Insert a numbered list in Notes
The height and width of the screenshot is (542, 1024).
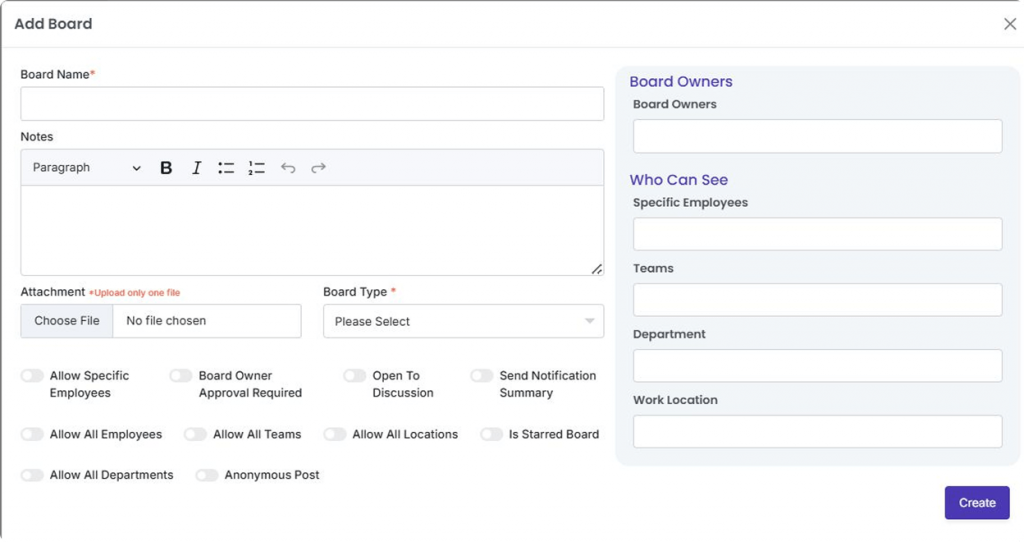[x=257, y=168]
